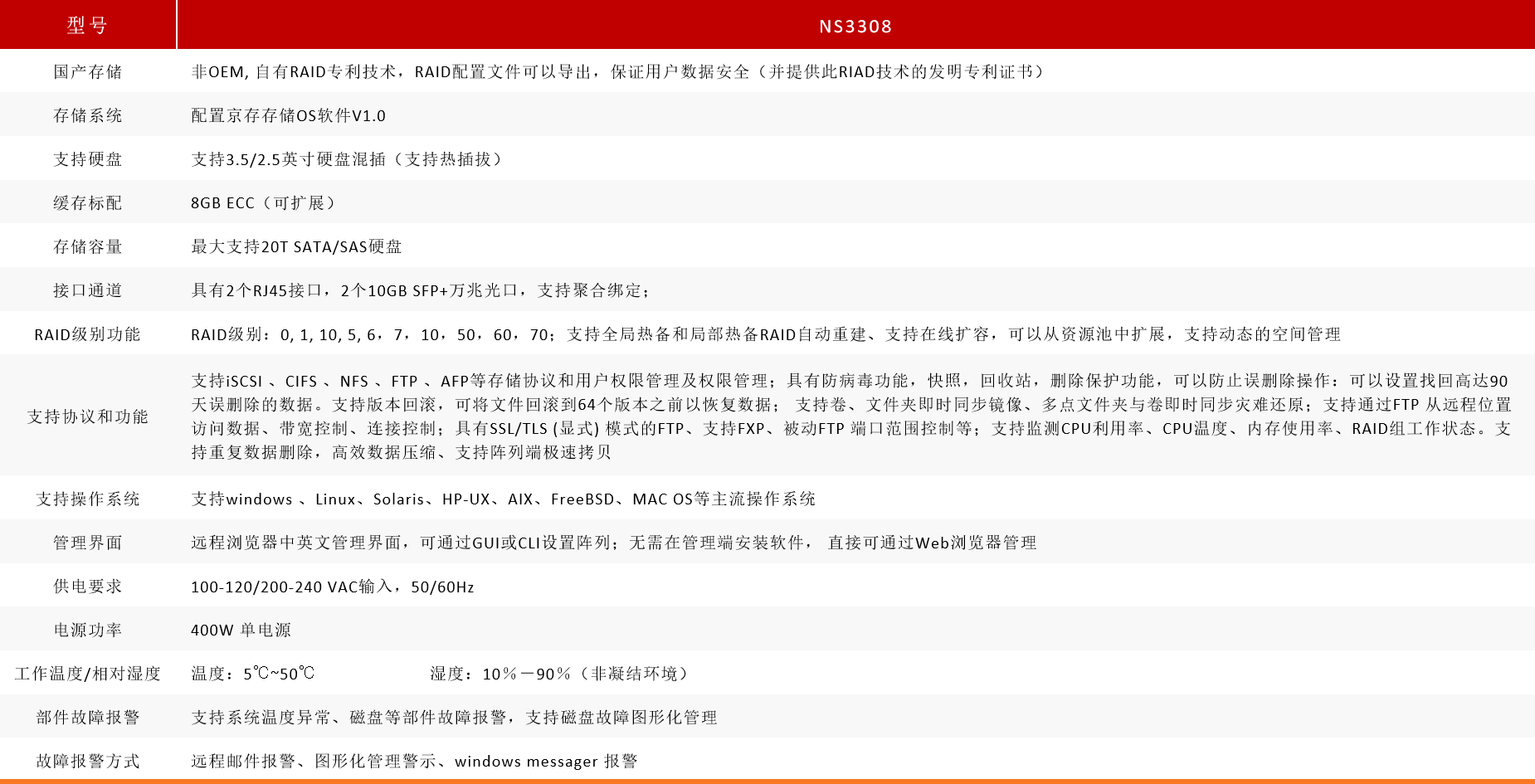Click the 具有2个RJ45接口 interface description
Viewport: 1535px width, 784px height.
coord(421,290)
